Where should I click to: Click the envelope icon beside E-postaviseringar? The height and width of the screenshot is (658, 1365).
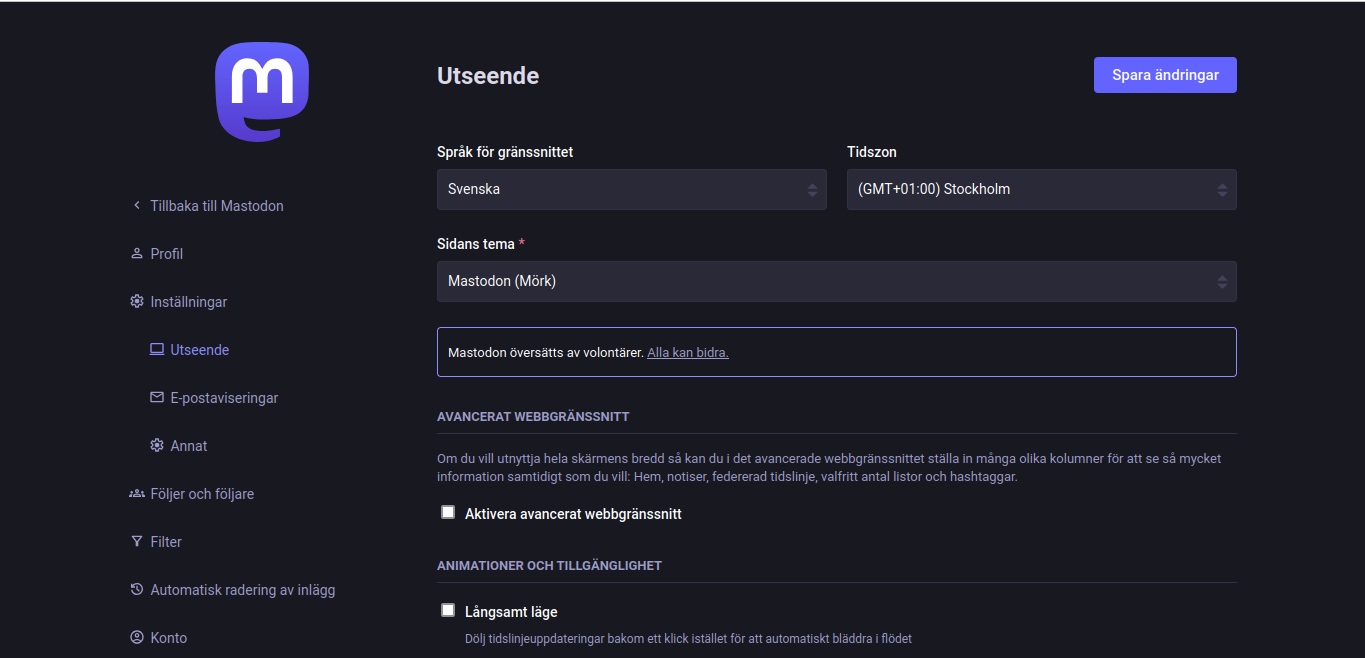(x=155, y=397)
